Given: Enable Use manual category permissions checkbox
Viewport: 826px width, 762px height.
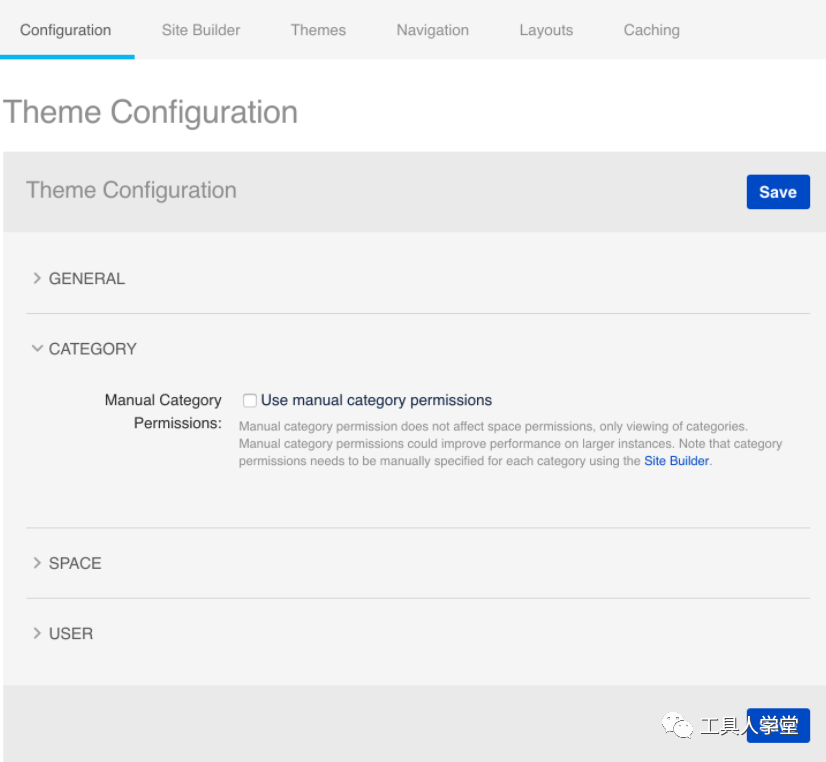Looking at the screenshot, I should click(250, 400).
